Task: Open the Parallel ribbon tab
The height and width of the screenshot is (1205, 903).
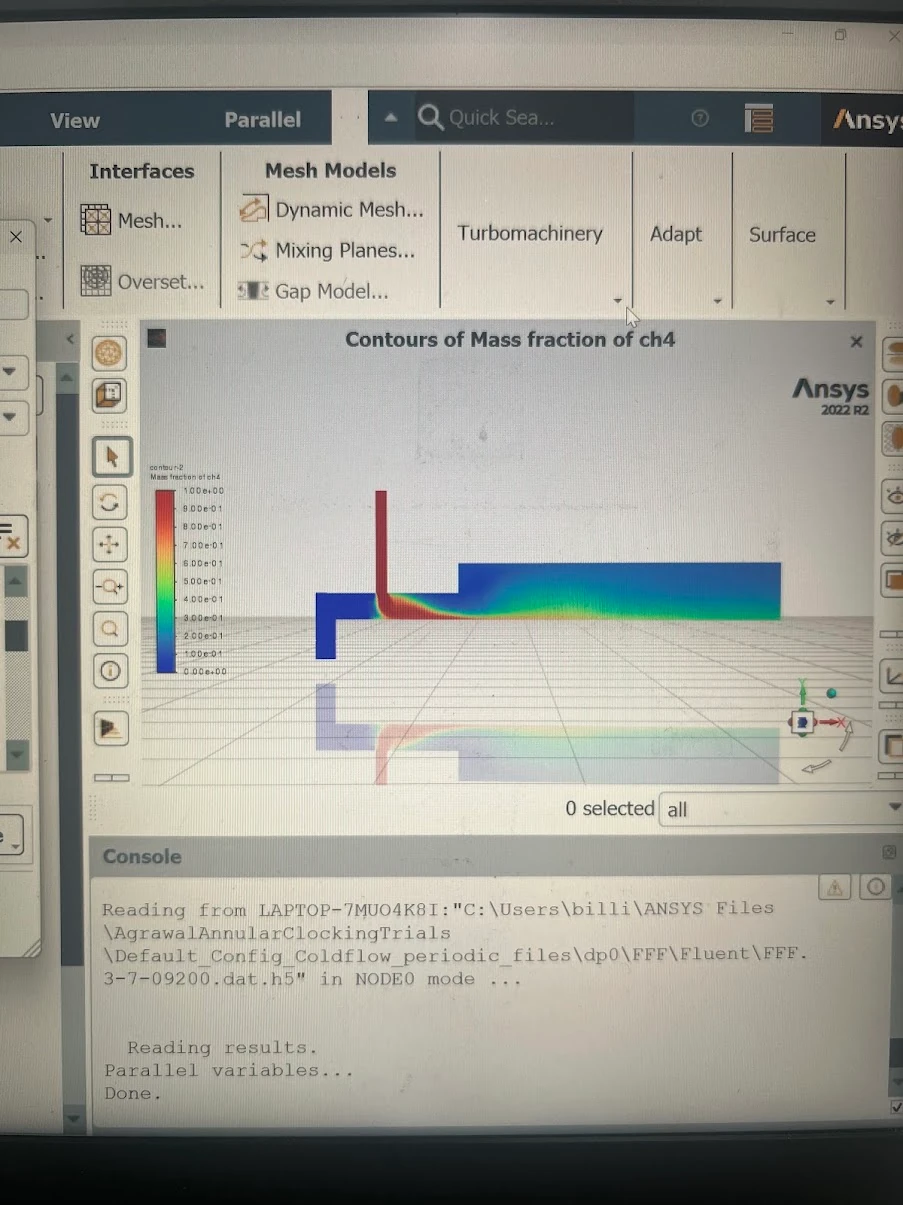Action: tap(262, 120)
